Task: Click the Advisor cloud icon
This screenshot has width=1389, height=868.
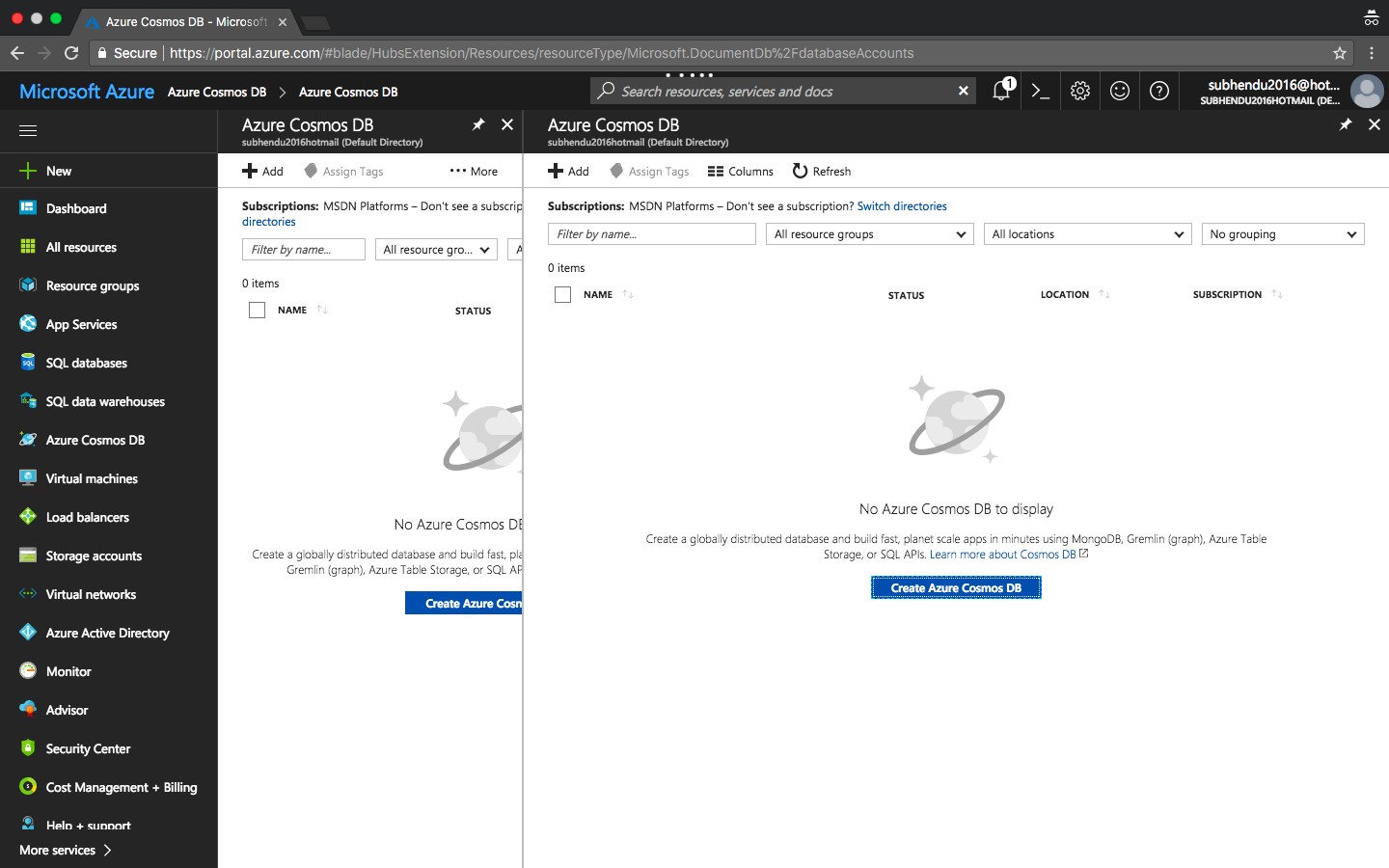Action: point(28,710)
